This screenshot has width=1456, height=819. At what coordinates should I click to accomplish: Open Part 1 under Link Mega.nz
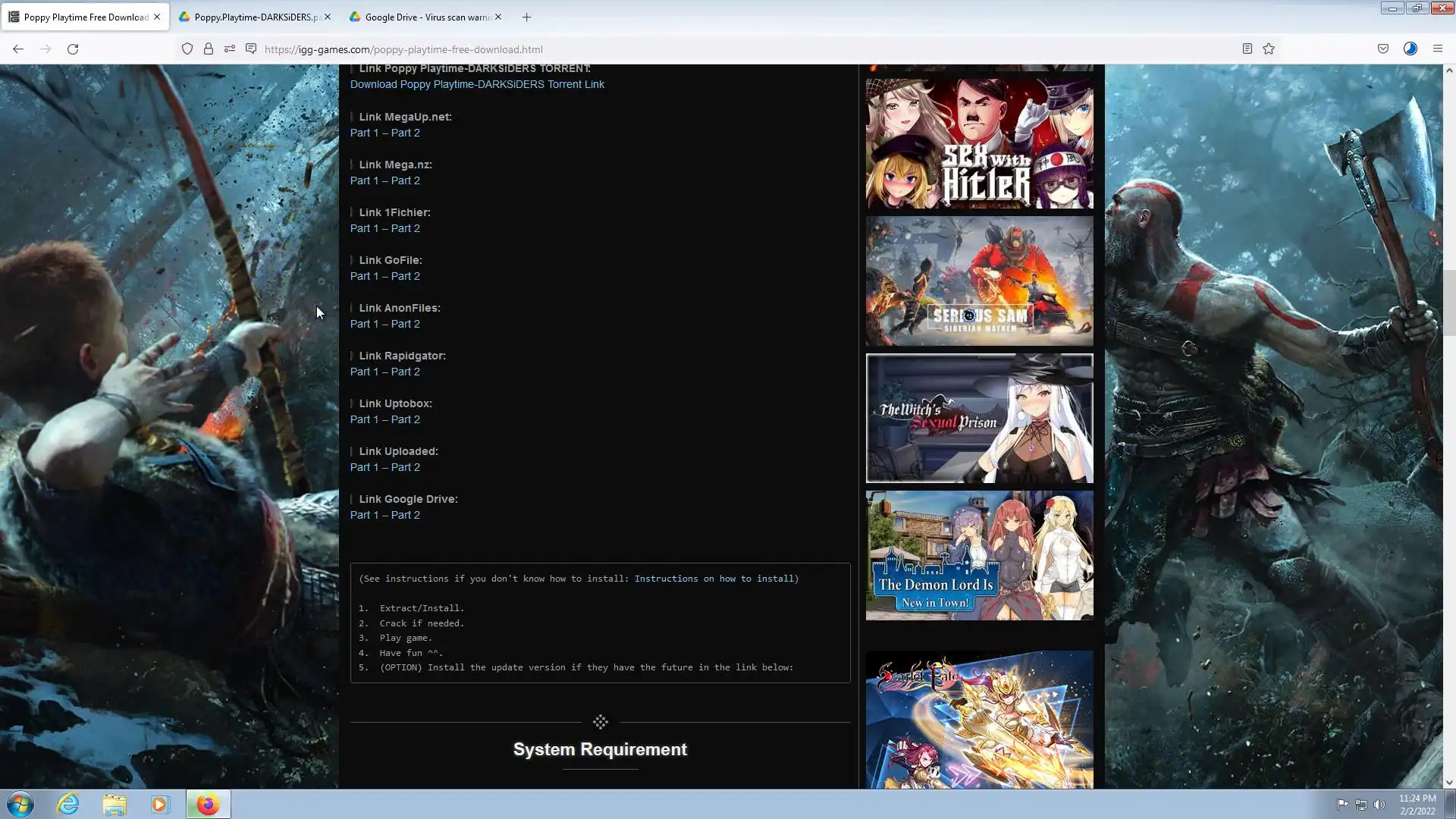(364, 180)
